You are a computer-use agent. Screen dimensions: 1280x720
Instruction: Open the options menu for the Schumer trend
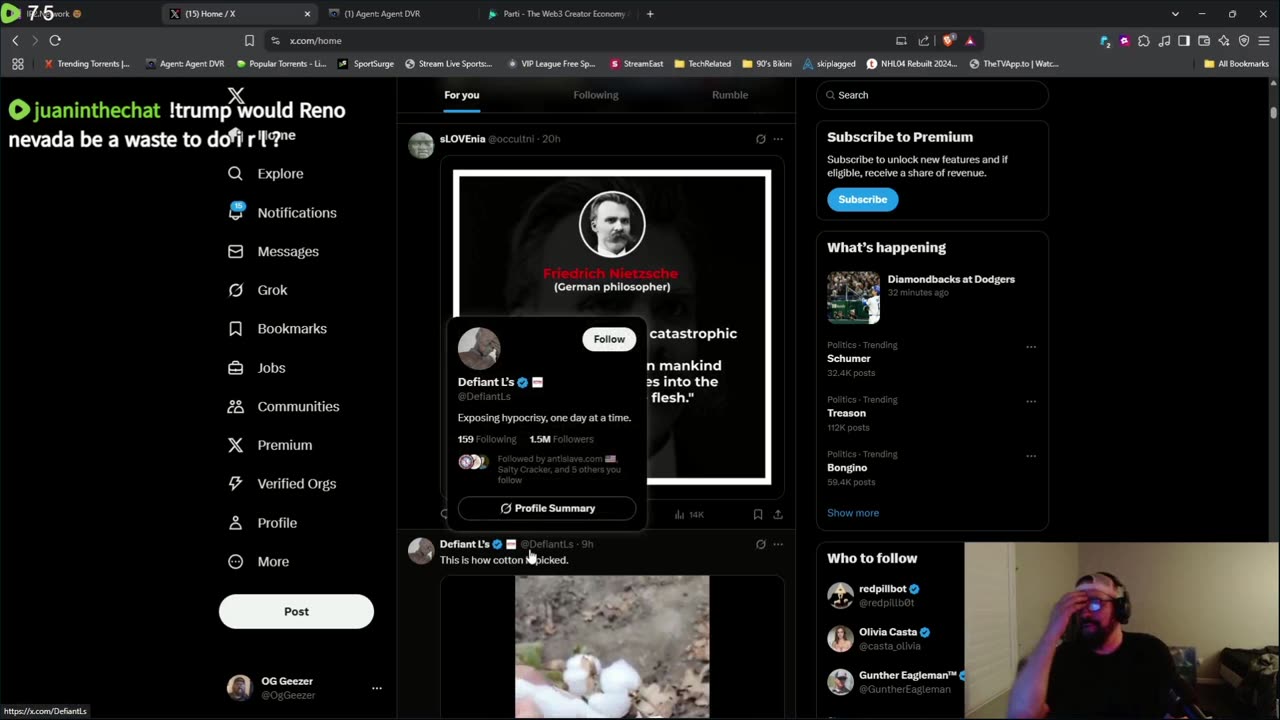(x=1031, y=347)
